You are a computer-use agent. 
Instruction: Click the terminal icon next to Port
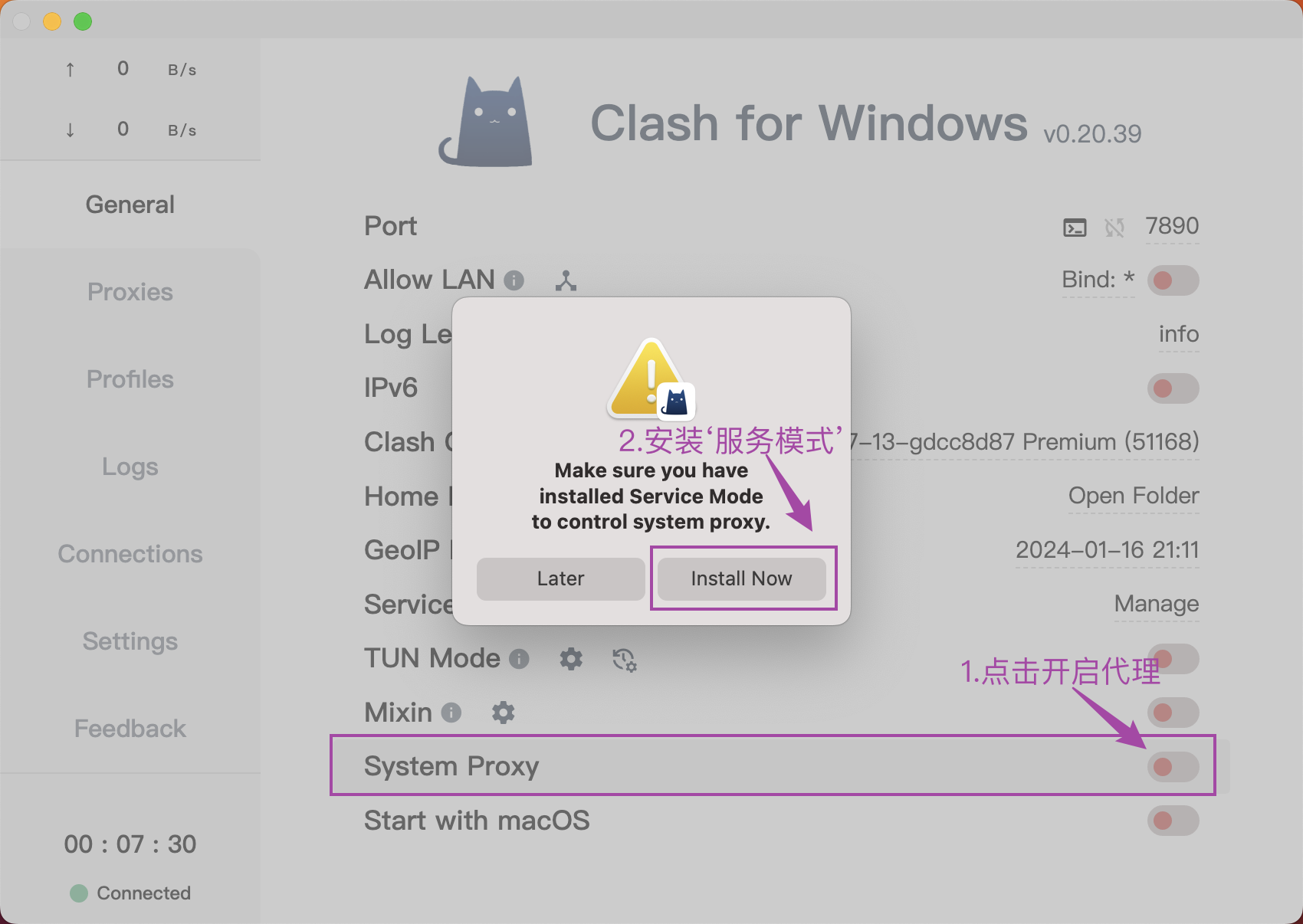1075,228
